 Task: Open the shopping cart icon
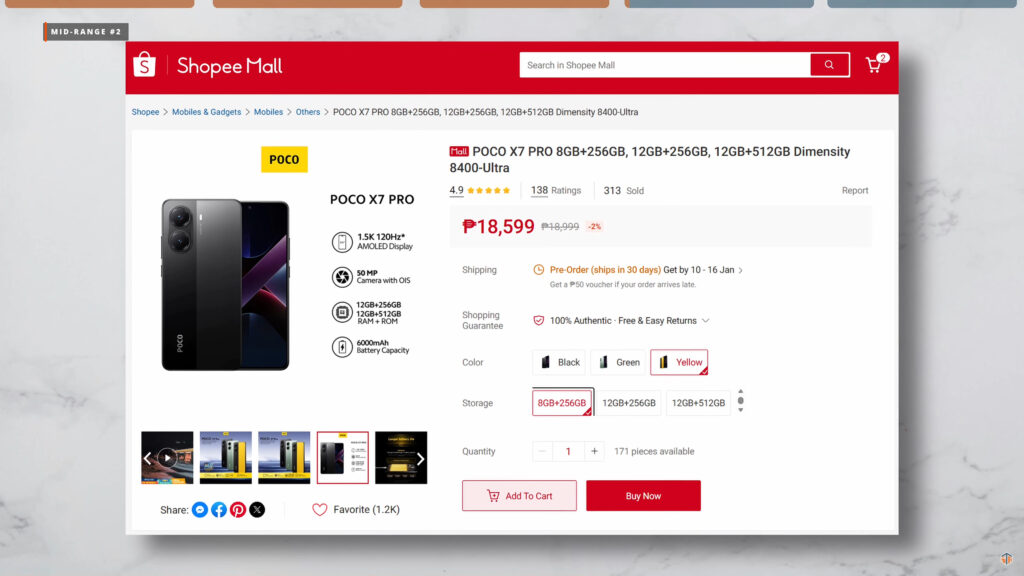pos(874,65)
